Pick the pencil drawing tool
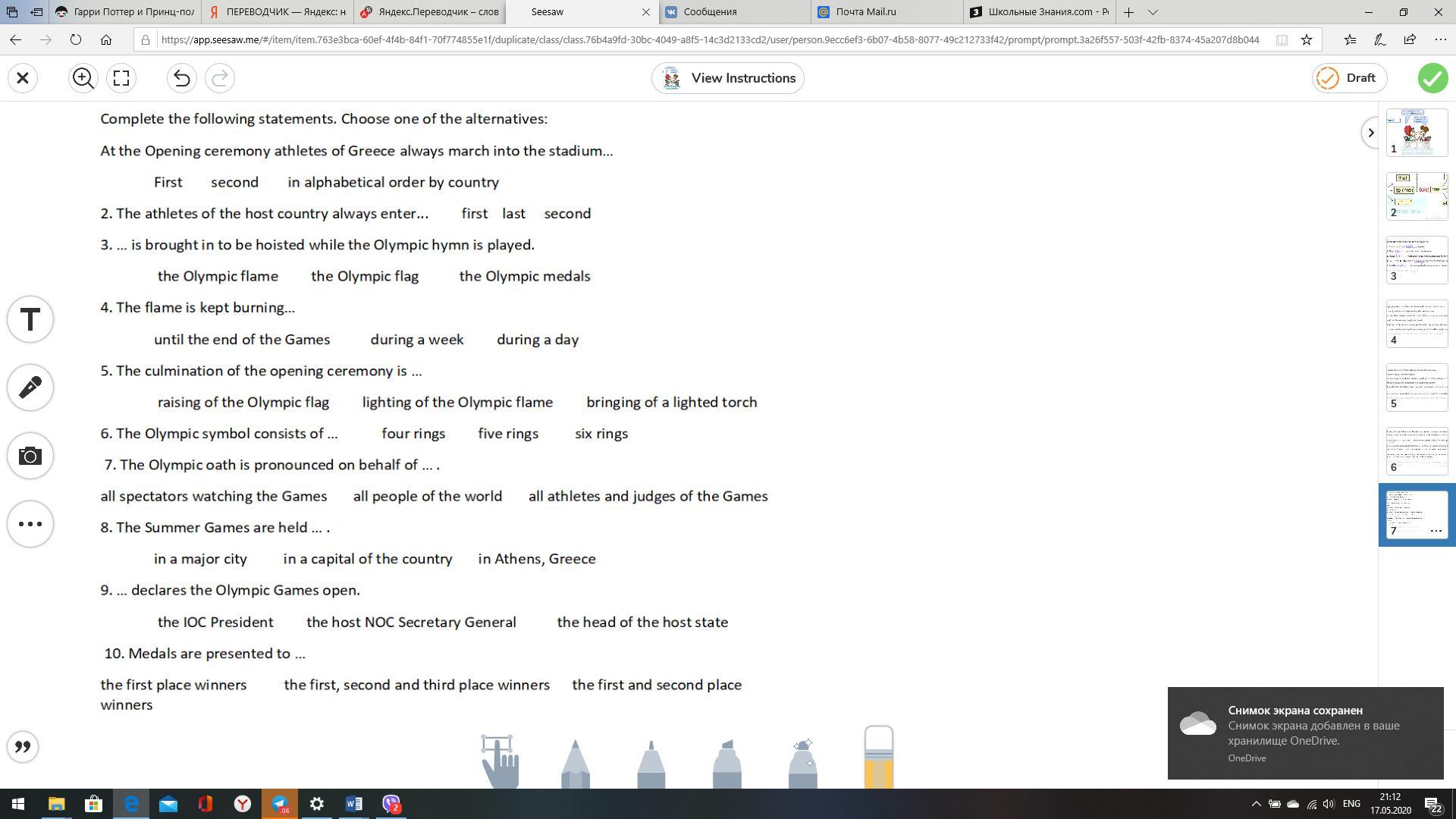The width and height of the screenshot is (1456, 819). click(575, 764)
